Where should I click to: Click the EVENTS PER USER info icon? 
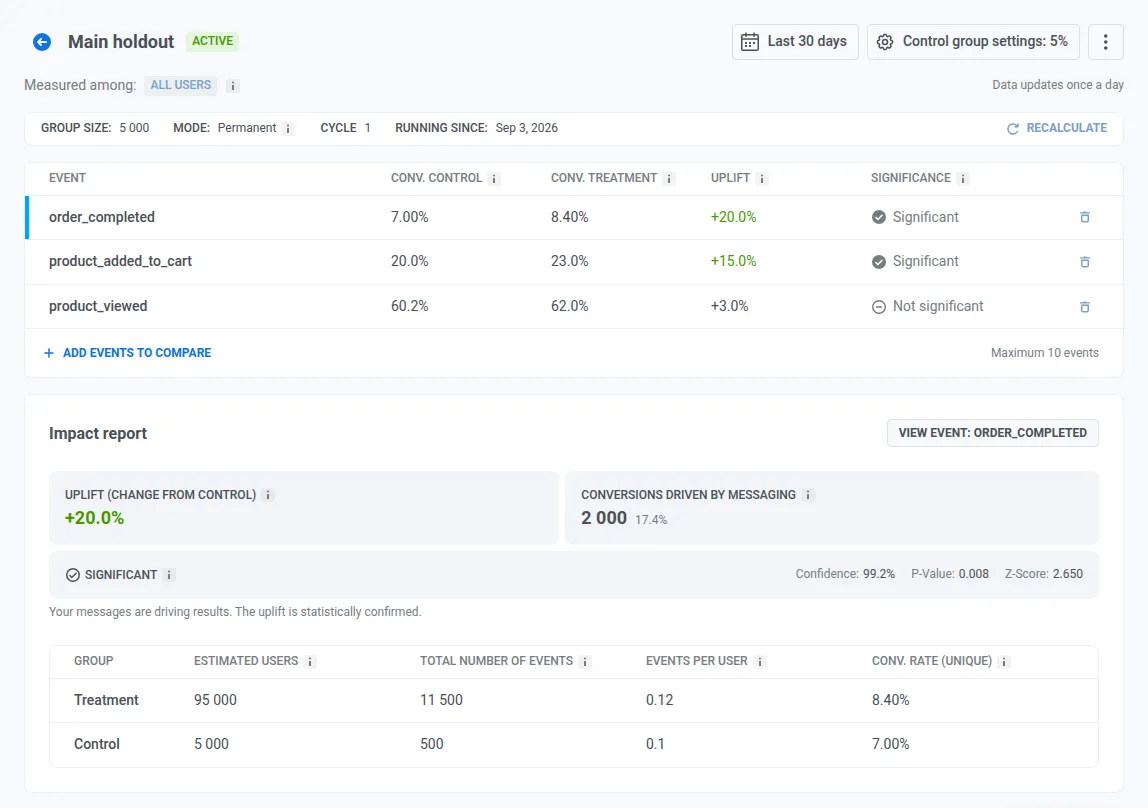(760, 662)
